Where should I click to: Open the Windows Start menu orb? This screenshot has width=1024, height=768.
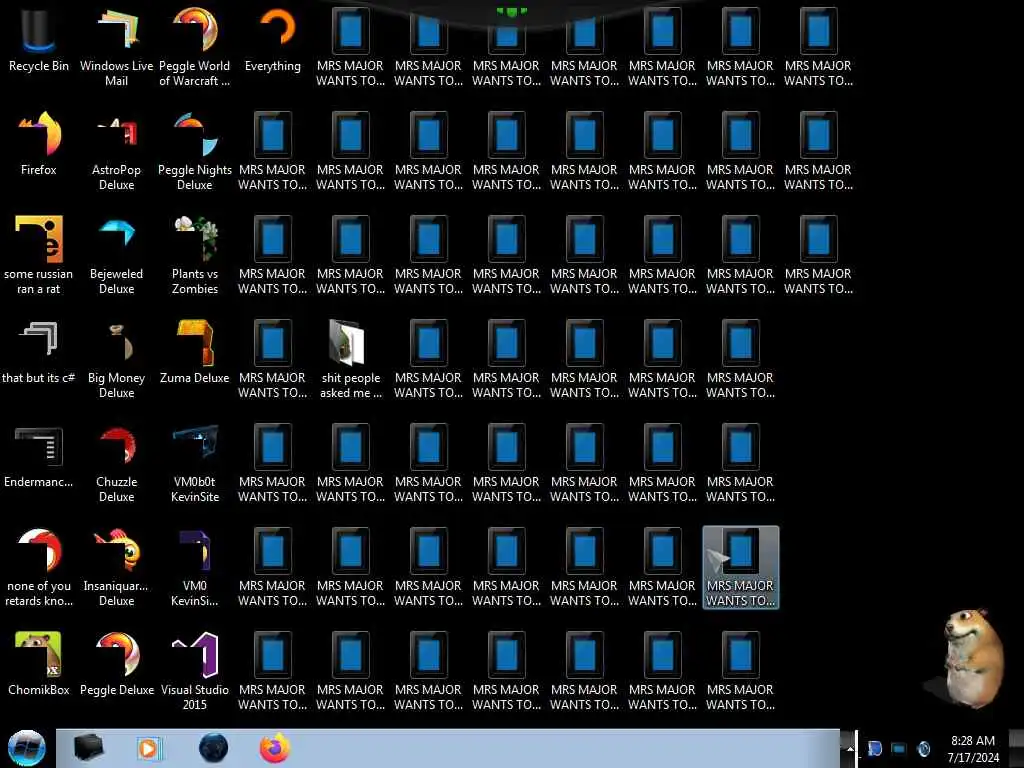point(27,748)
